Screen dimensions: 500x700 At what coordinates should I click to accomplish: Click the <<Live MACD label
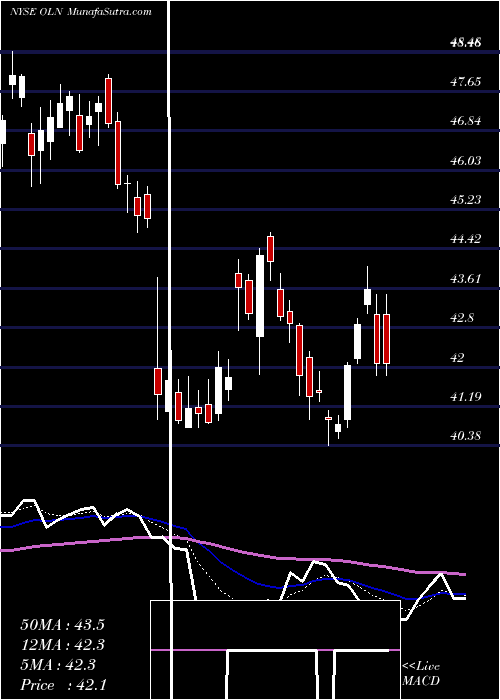421,674
